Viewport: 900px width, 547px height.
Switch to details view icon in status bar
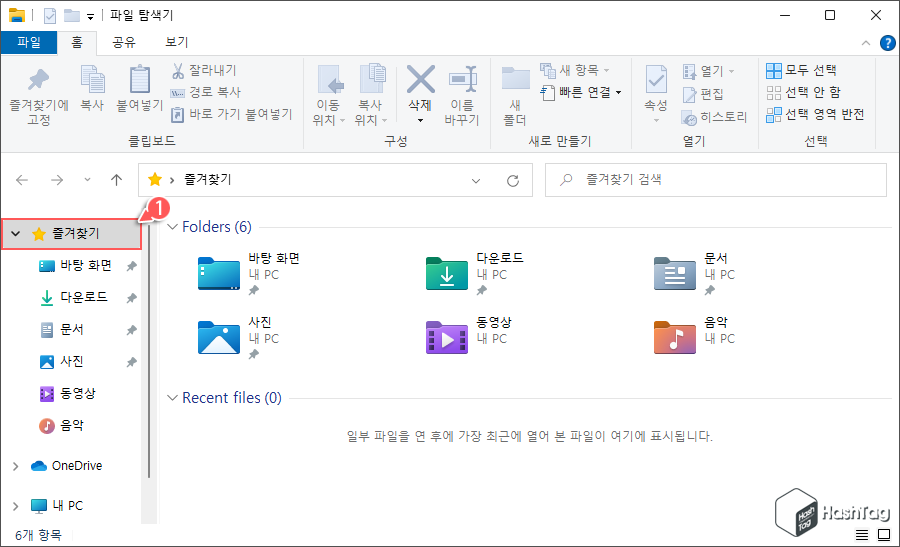tap(862, 535)
